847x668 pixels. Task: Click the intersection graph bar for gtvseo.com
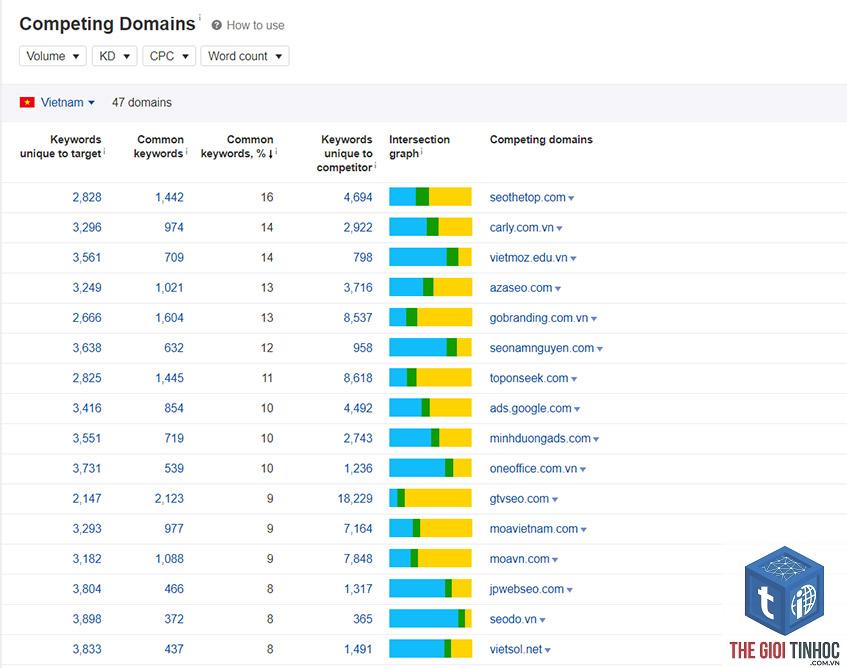click(x=430, y=498)
